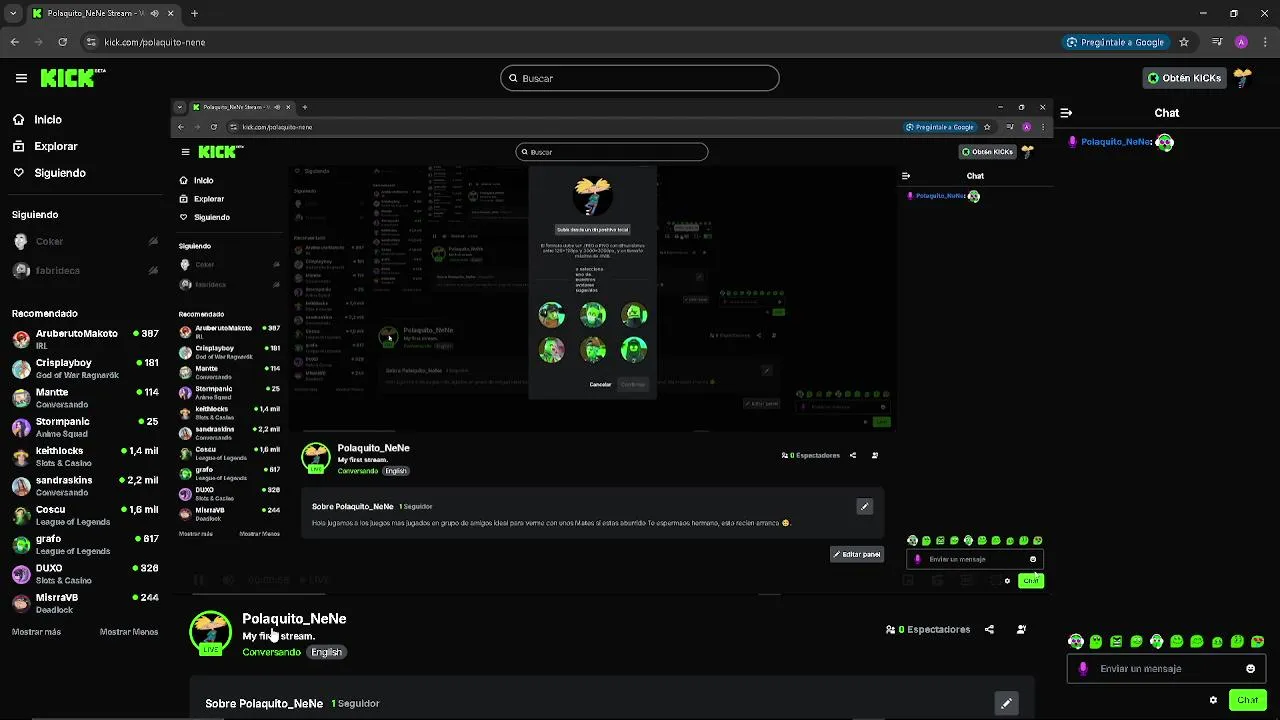Collapse the chat panel with arrow icon
This screenshot has height=720, width=1280.
pyautogui.click(x=1066, y=113)
